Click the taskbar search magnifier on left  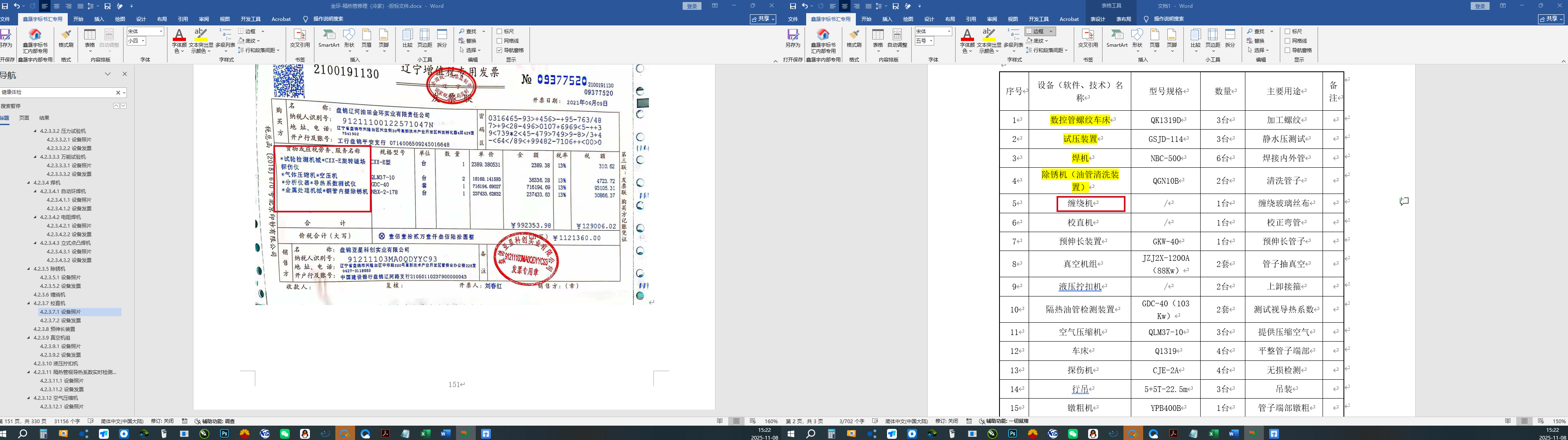[23, 434]
